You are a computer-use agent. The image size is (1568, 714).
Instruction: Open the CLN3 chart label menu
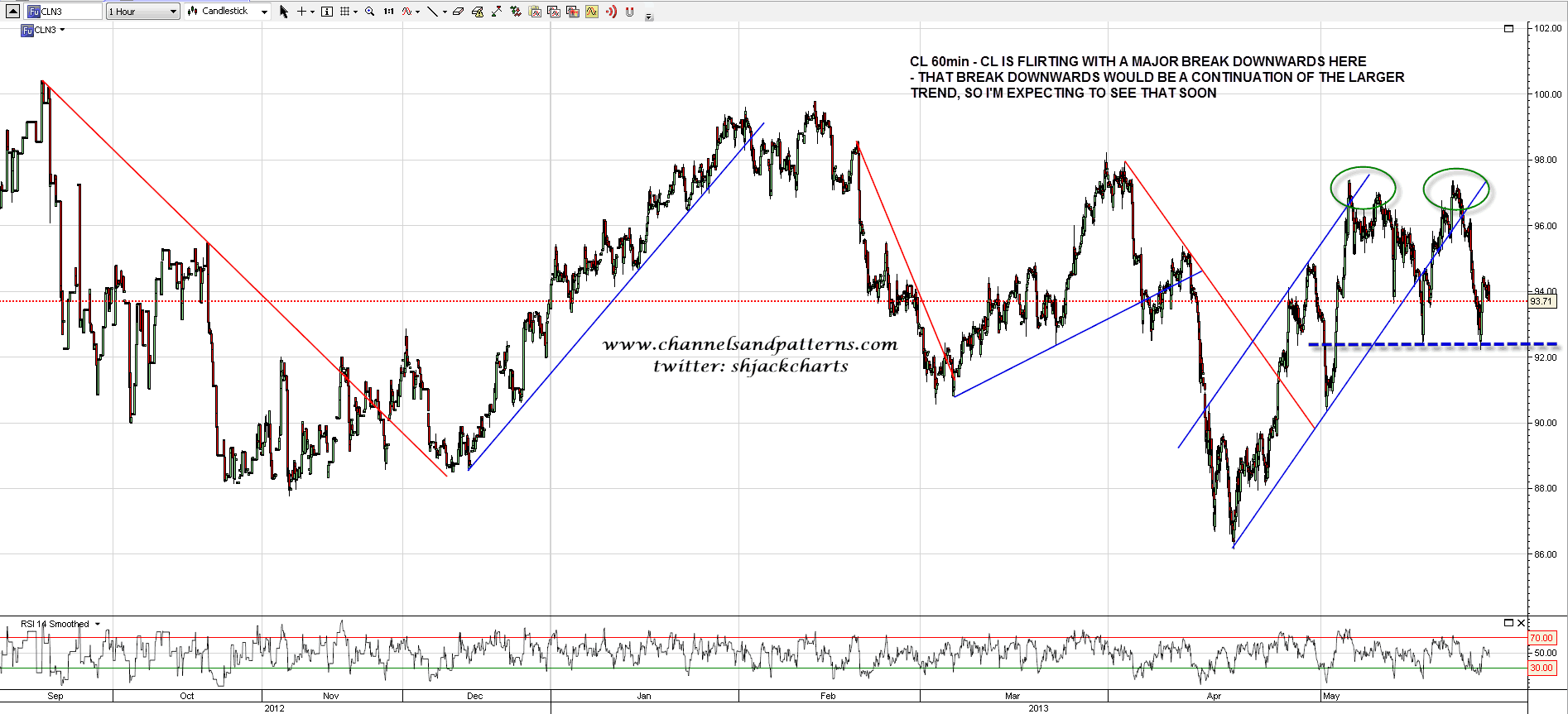tap(62, 30)
